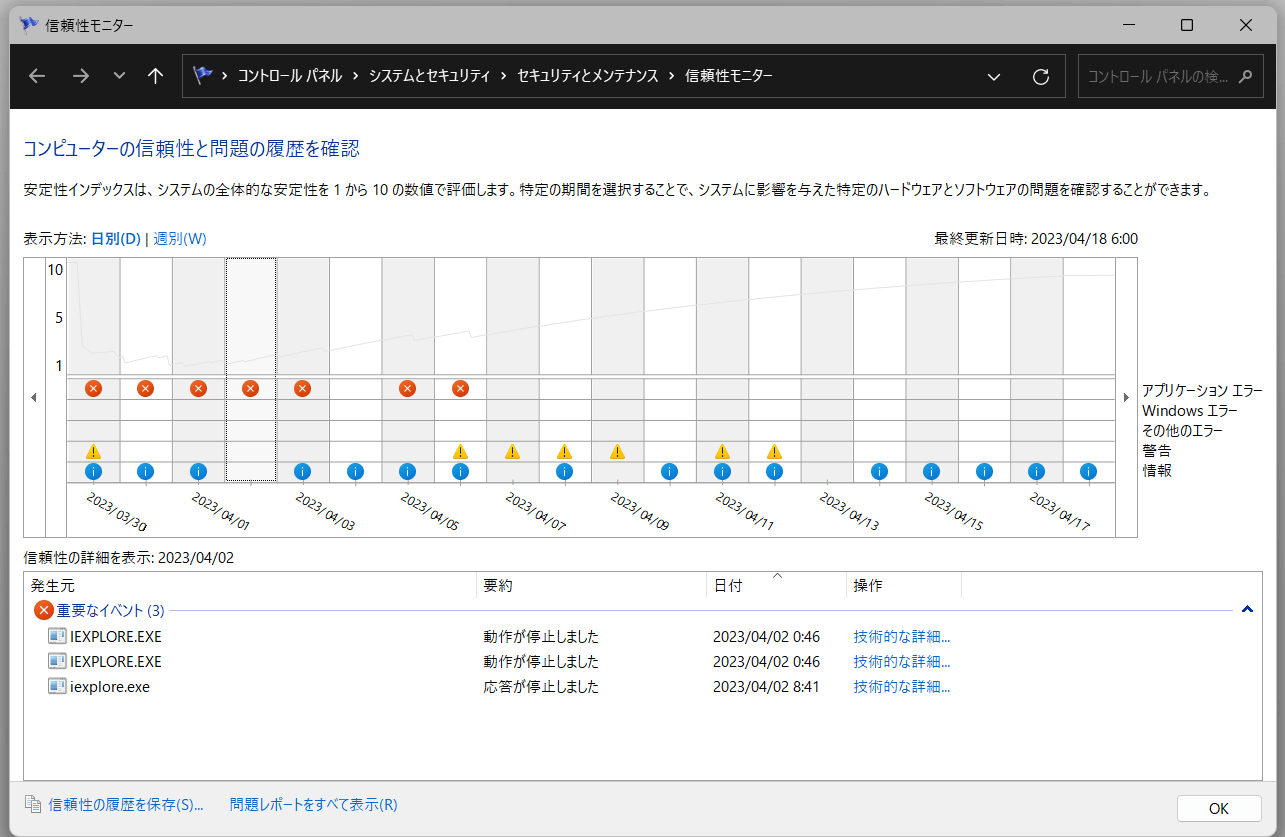Open the information marker for 2023/04/05
This screenshot has height=837, width=1285.
pos(407,471)
